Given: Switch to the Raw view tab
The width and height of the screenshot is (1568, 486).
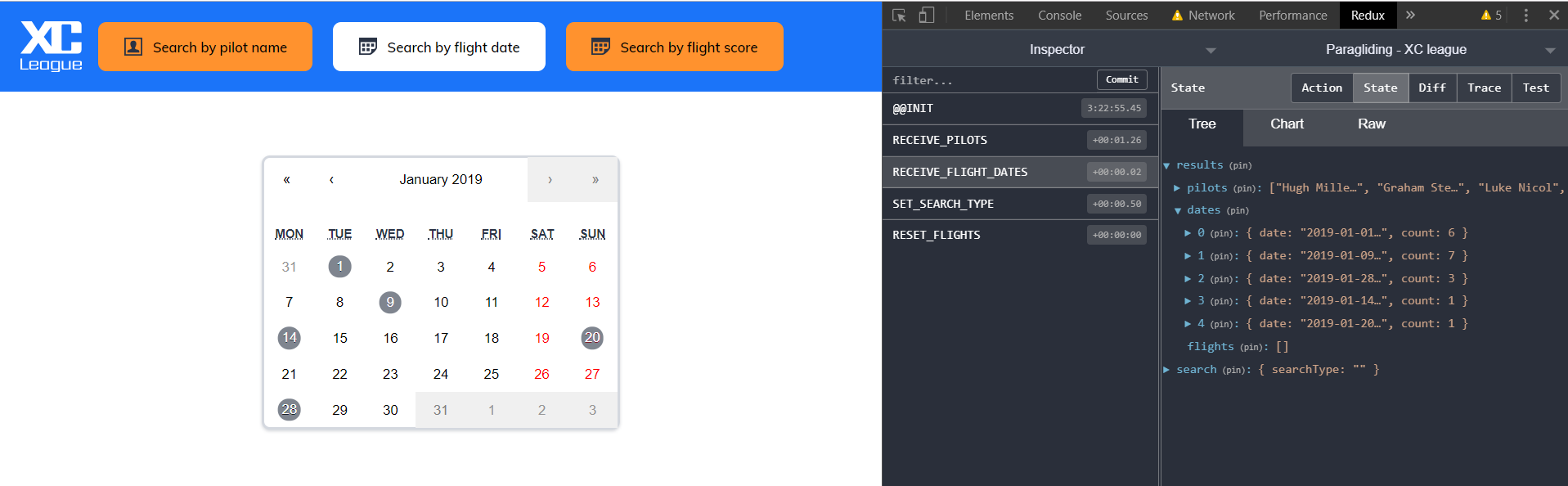Looking at the screenshot, I should (1372, 124).
